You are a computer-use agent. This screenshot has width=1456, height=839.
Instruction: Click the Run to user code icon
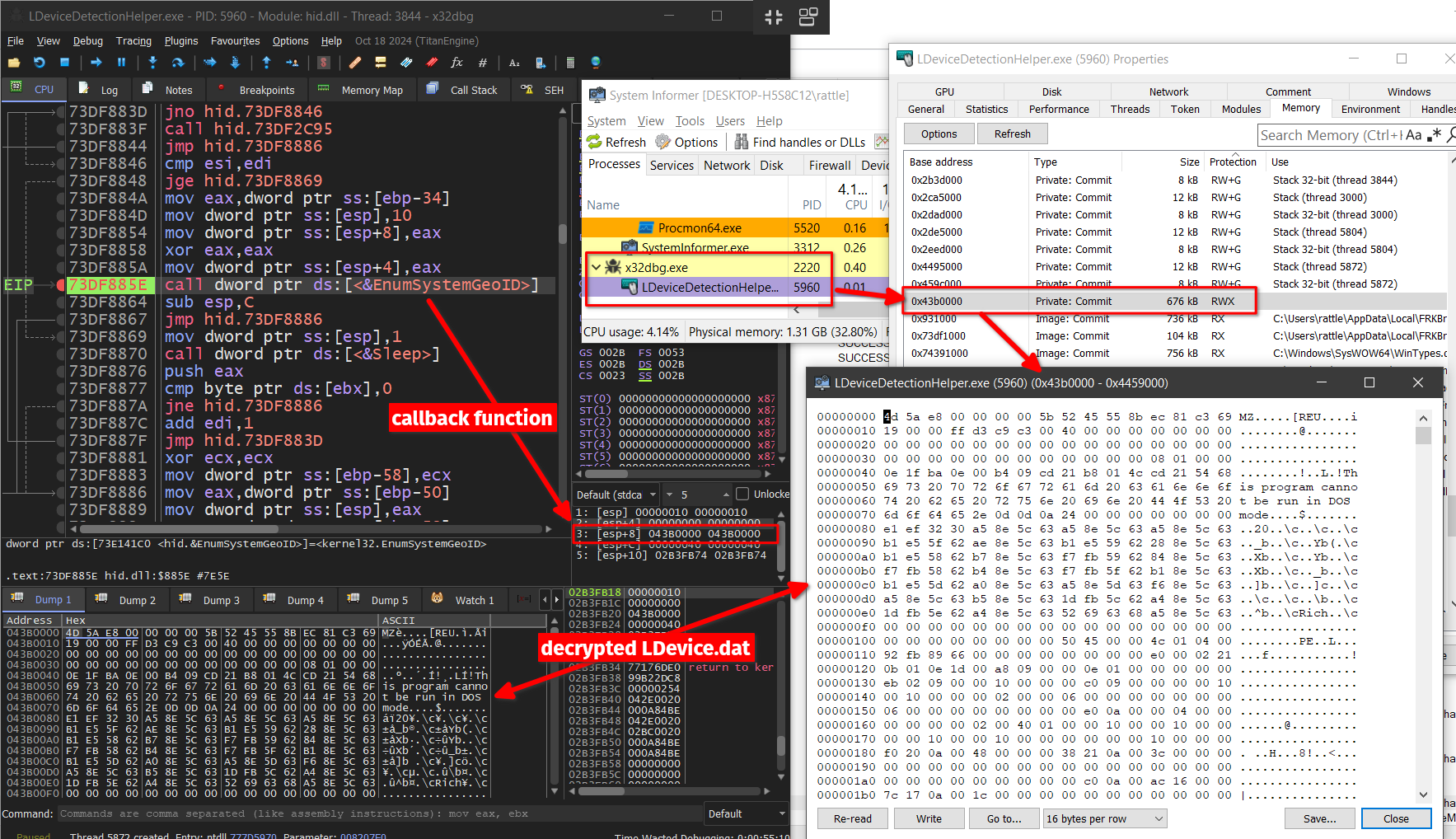pyautogui.click(x=292, y=63)
